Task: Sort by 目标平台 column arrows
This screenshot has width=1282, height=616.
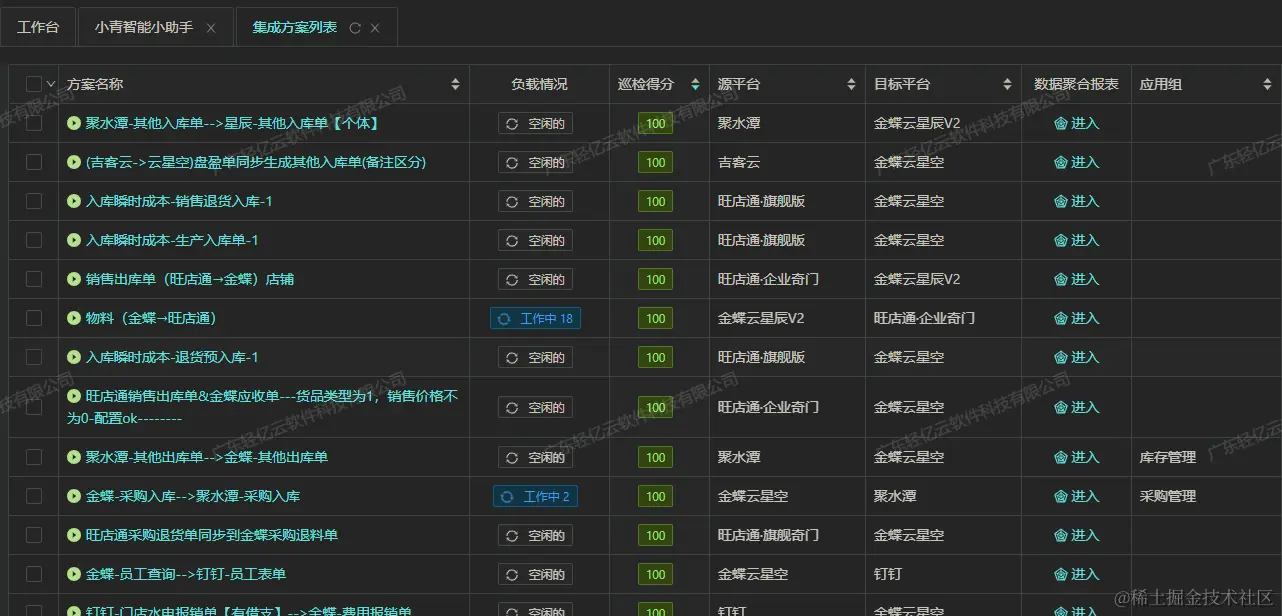Action: tap(1008, 85)
